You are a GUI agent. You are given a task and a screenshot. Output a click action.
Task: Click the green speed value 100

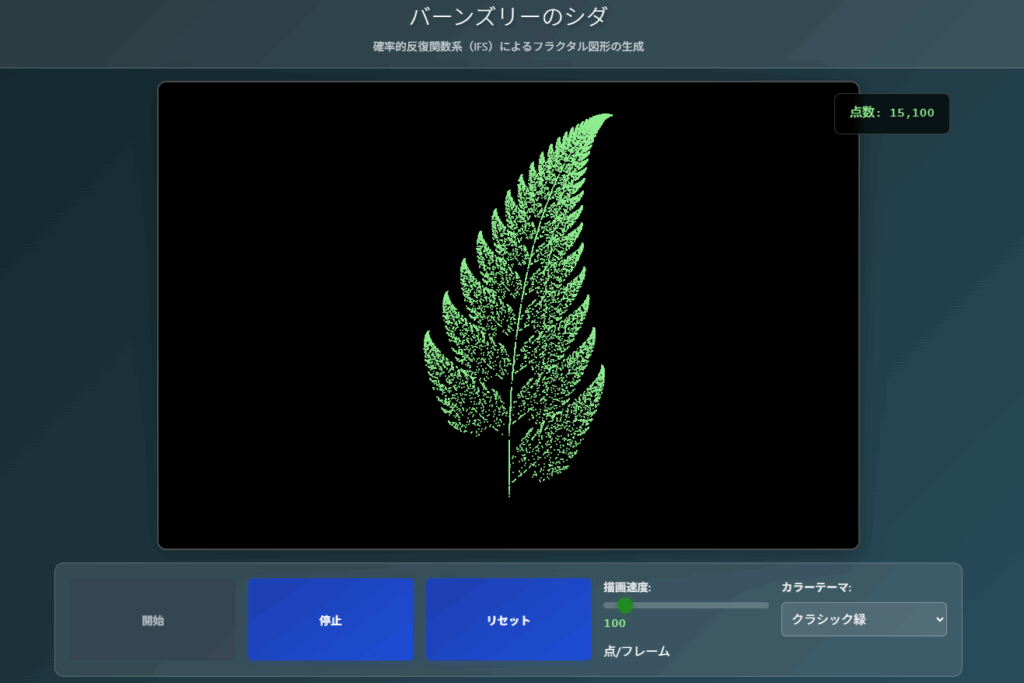click(615, 623)
